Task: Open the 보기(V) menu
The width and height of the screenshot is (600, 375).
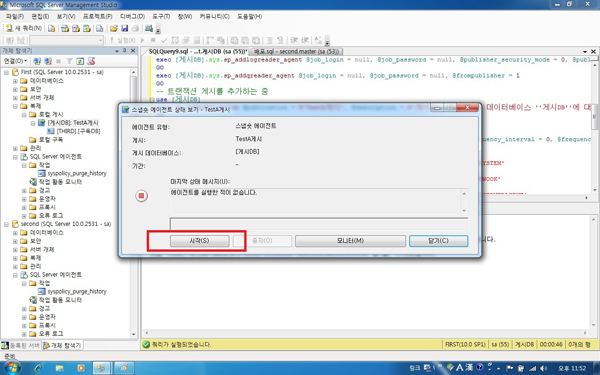Action: click(x=66, y=16)
